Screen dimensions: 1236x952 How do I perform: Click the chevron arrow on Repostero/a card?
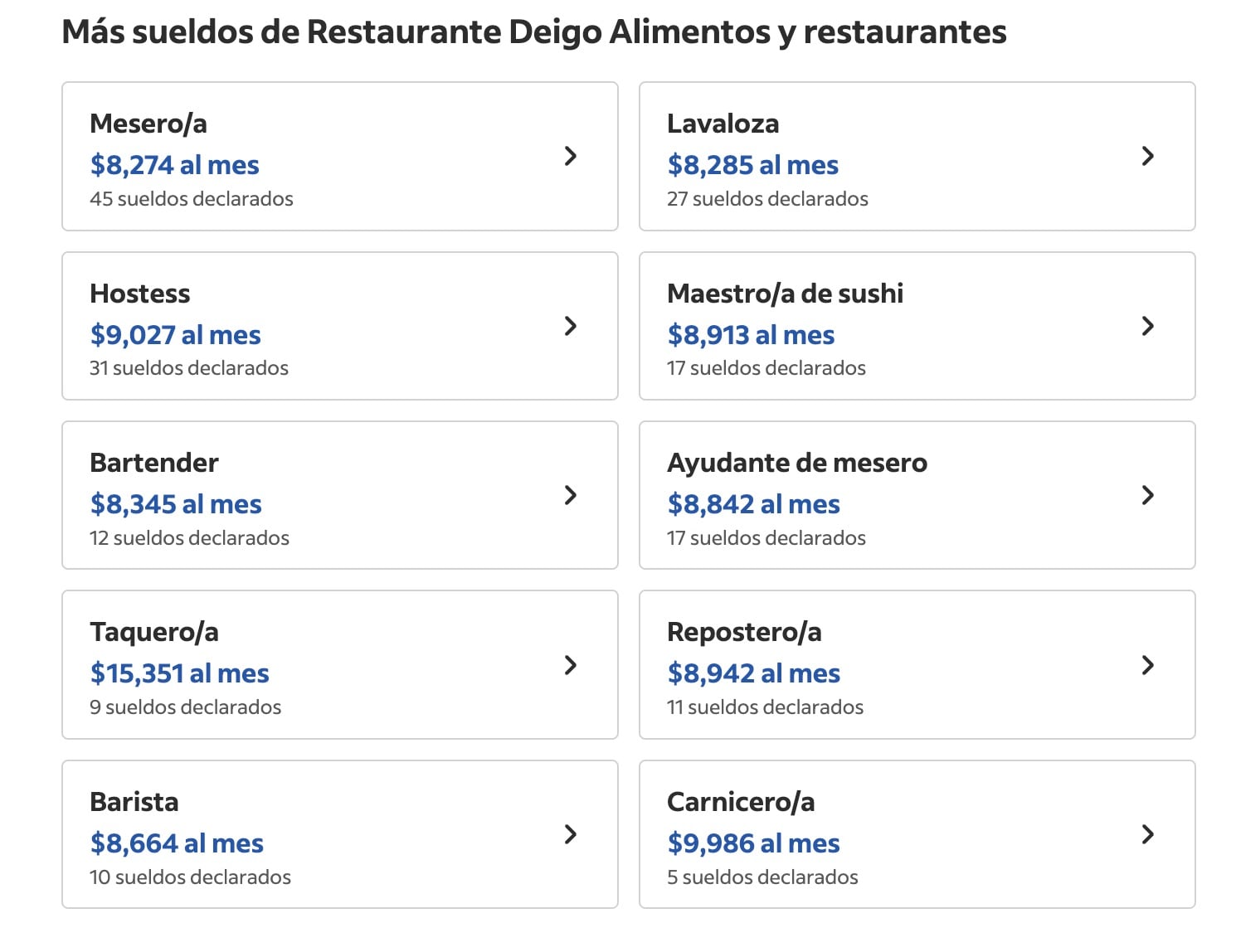pyautogui.click(x=1147, y=665)
